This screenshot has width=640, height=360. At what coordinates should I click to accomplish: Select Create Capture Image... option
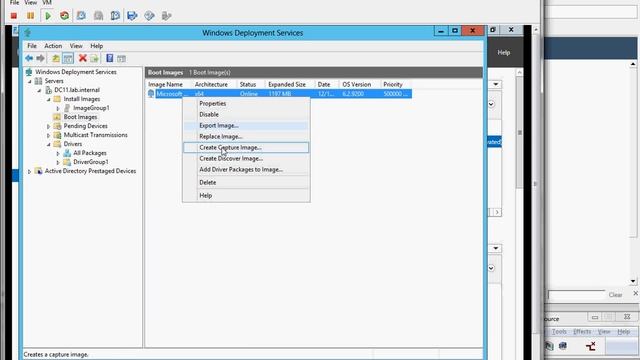pyautogui.click(x=246, y=147)
